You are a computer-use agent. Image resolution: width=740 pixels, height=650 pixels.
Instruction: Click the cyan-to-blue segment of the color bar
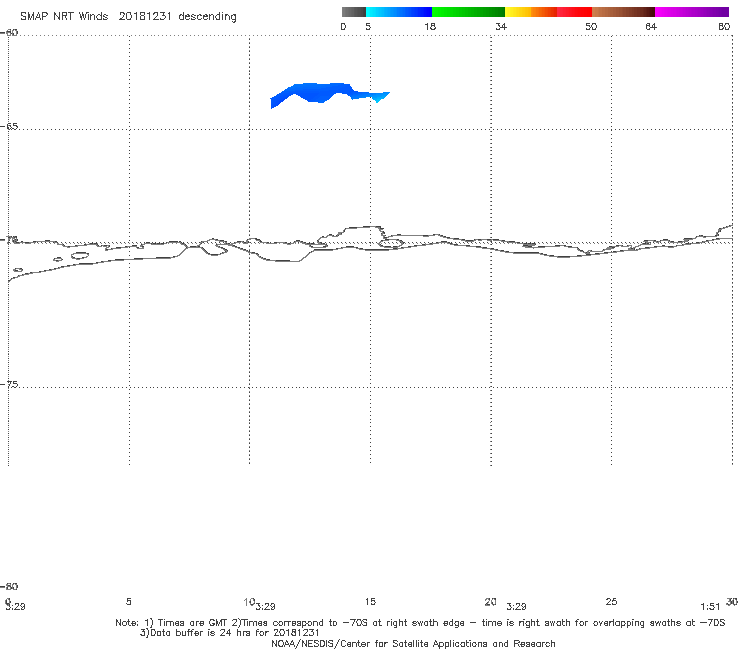point(399,12)
